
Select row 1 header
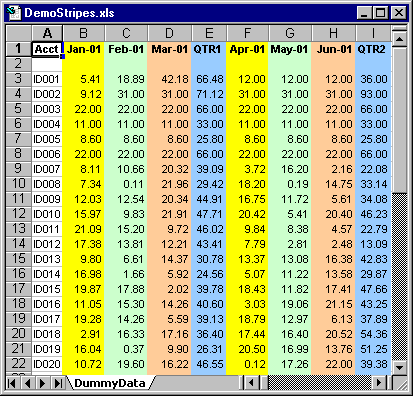[x=19, y=49]
